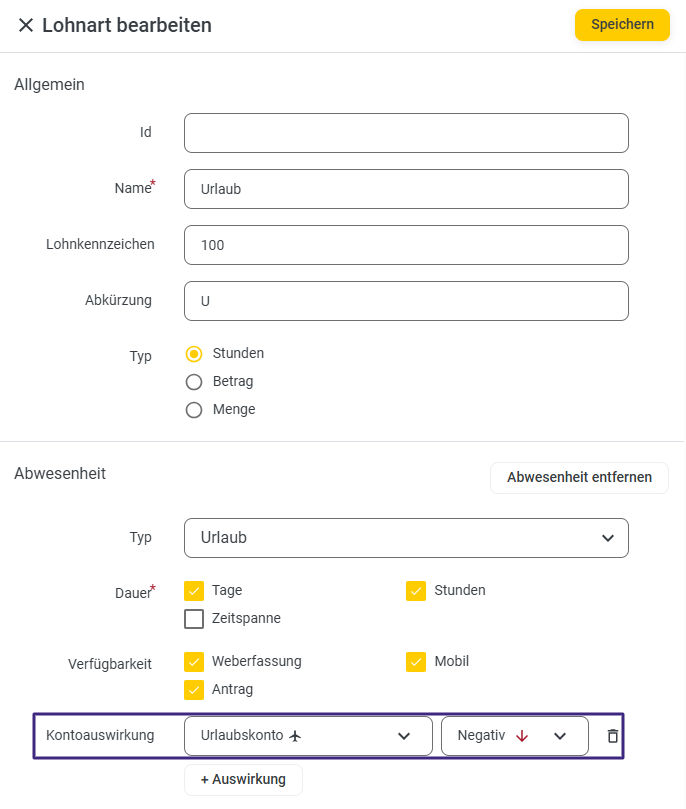
Task: Click Abwesenheit entfernen button
Action: [579, 478]
